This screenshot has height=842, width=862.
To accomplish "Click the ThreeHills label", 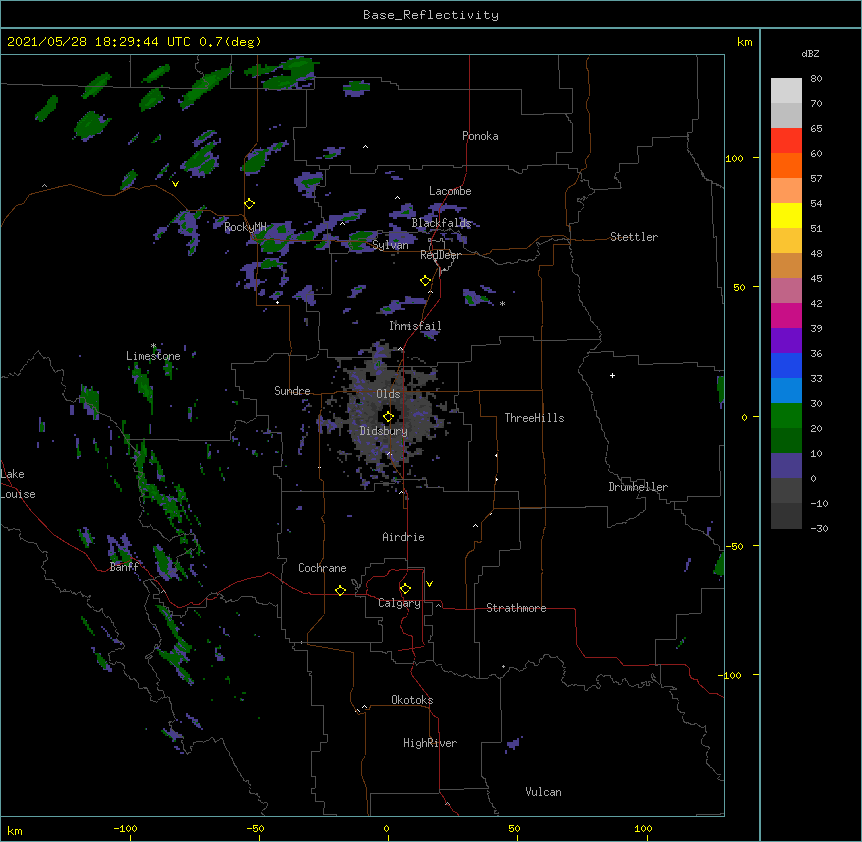I will pos(534,418).
